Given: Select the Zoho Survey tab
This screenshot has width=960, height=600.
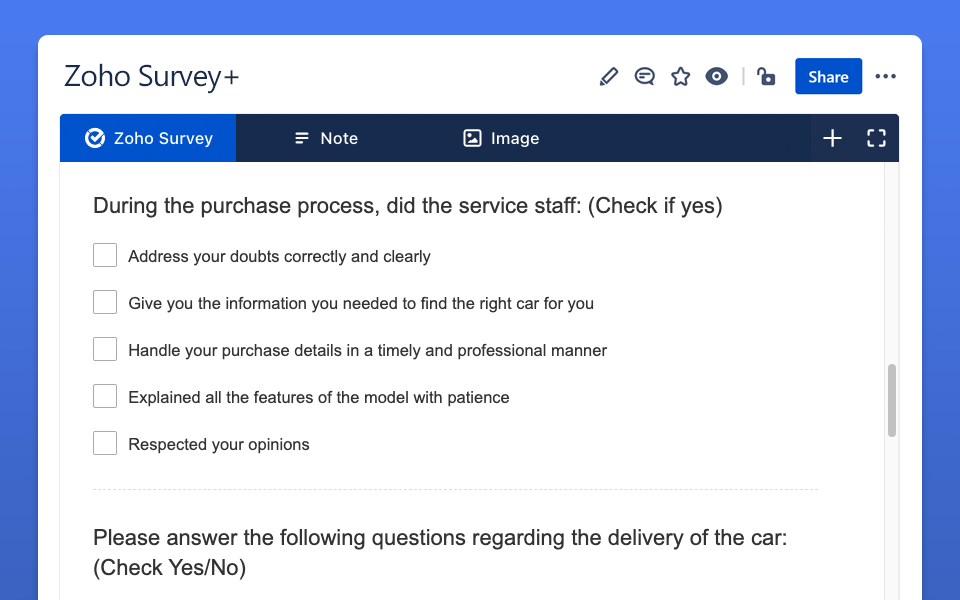Looking at the screenshot, I should pyautogui.click(x=148, y=138).
